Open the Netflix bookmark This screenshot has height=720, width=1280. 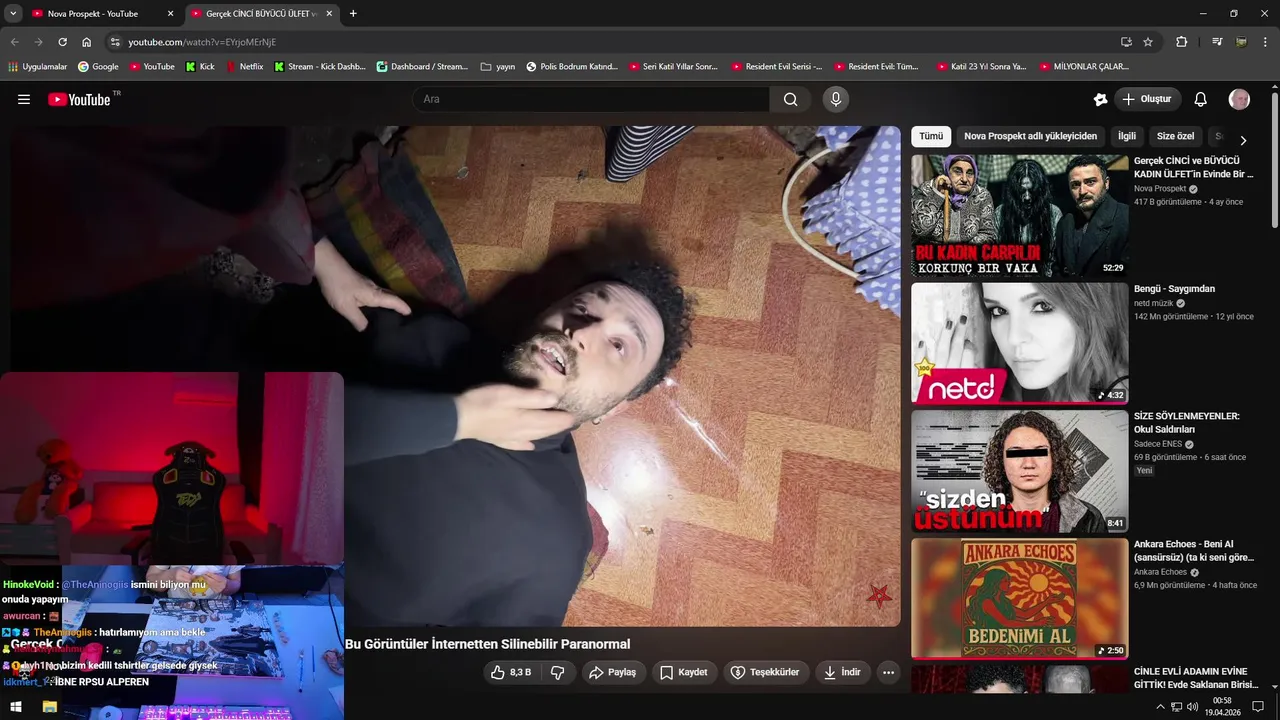click(244, 67)
